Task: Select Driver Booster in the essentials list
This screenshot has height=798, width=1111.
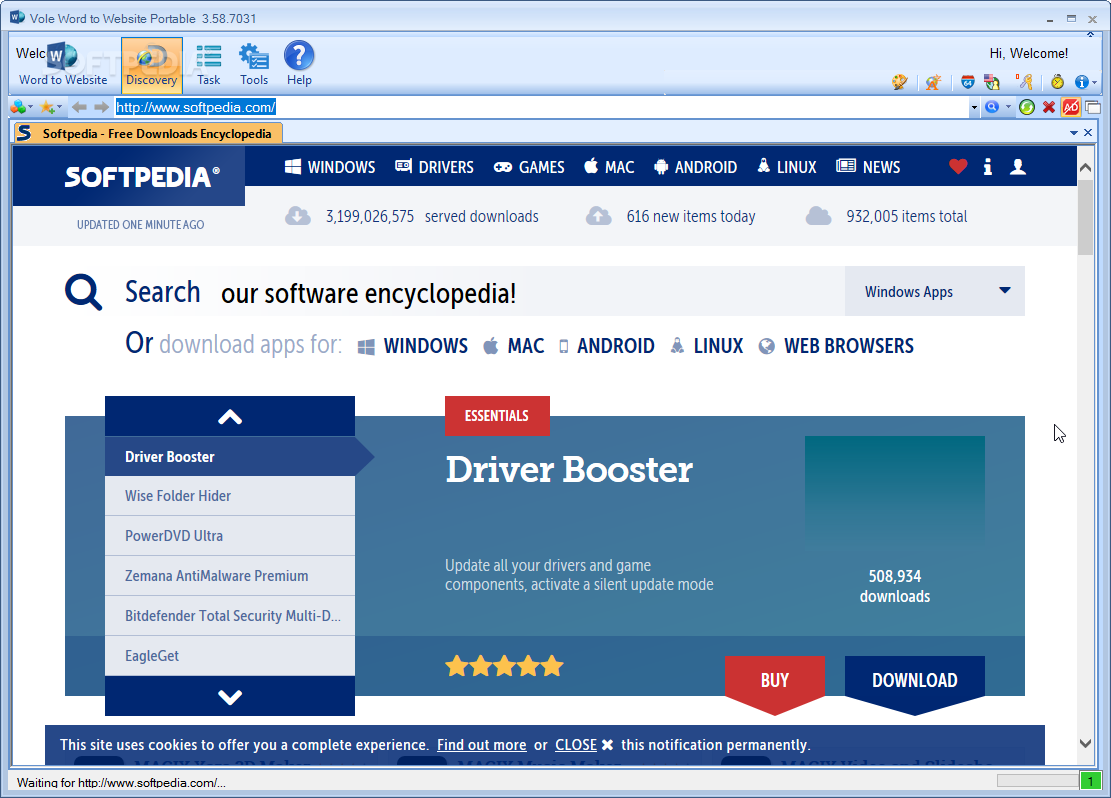Action: pos(230,456)
